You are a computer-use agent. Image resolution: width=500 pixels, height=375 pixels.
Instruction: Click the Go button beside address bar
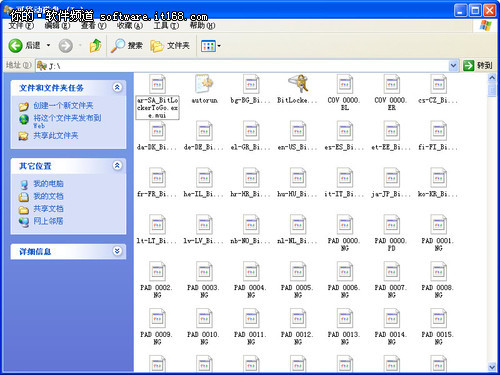click(x=478, y=65)
